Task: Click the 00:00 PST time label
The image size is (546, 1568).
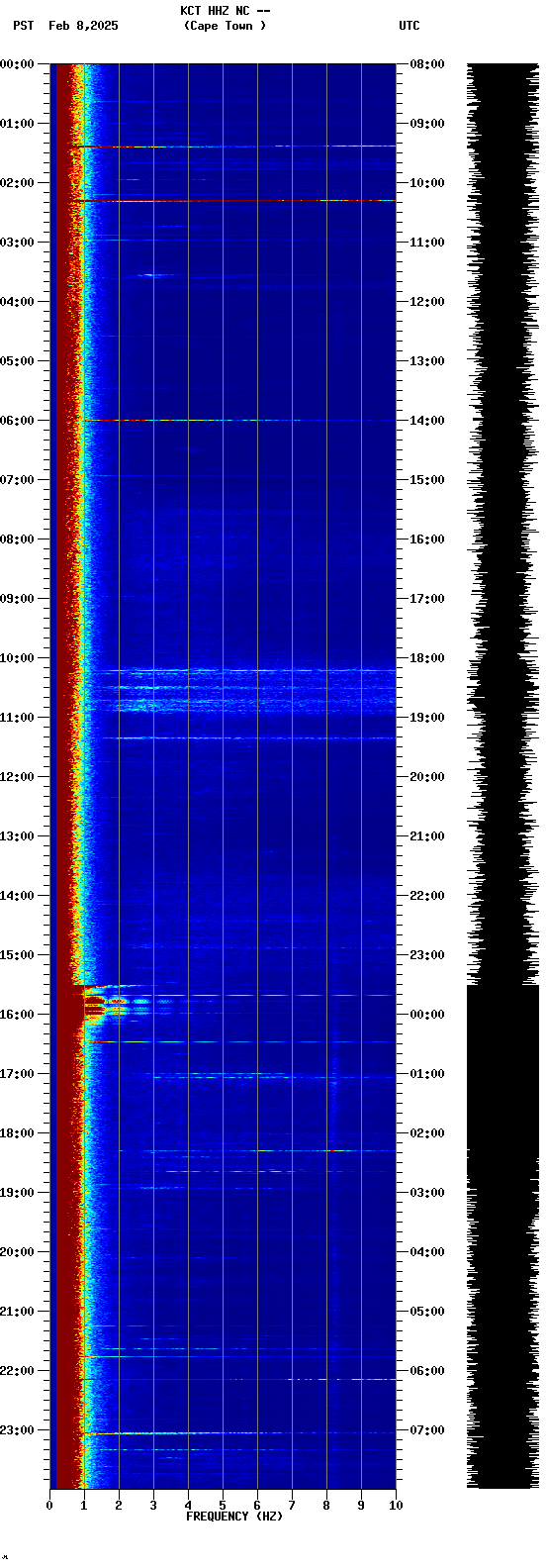Action: point(18,64)
